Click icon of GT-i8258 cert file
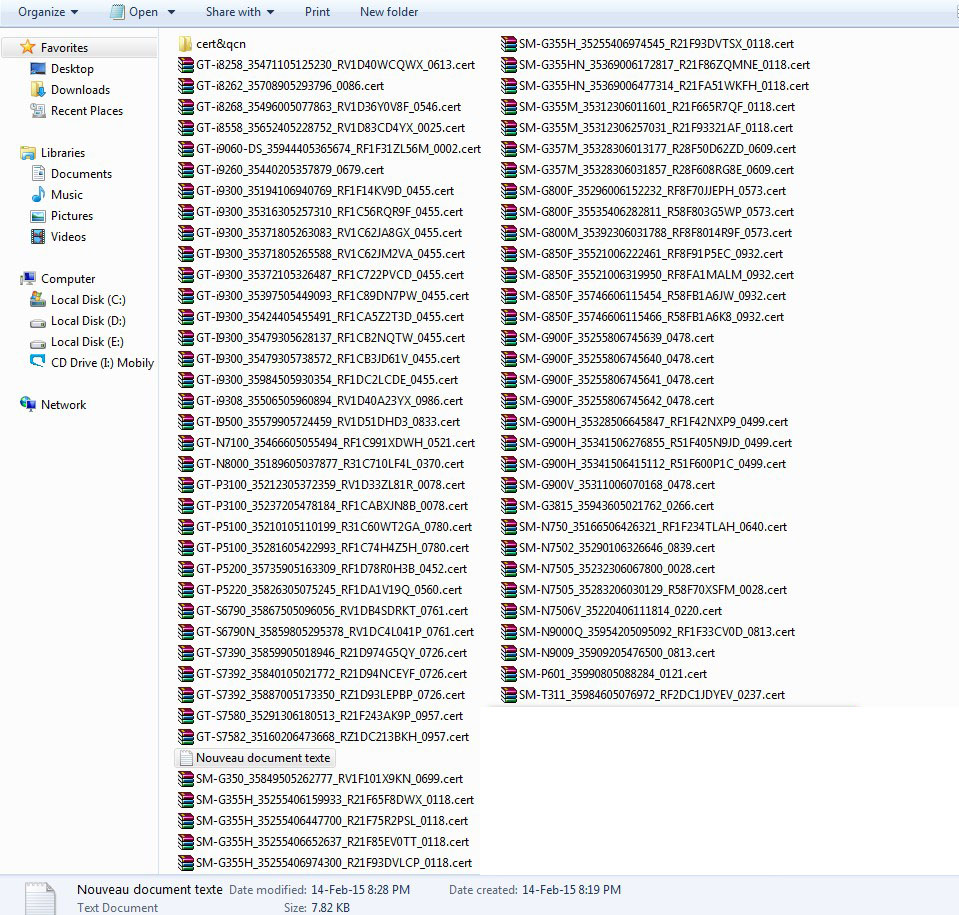The width and height of the screenshot is (959, 915). 185,65
